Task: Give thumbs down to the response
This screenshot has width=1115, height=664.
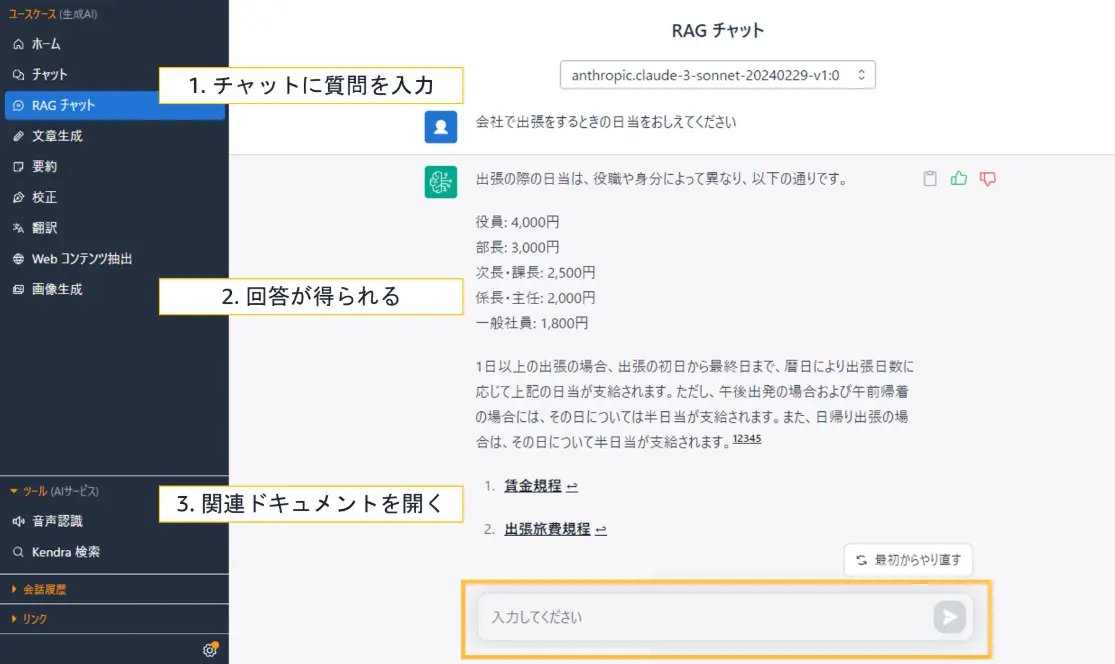Action: [988, 177]
